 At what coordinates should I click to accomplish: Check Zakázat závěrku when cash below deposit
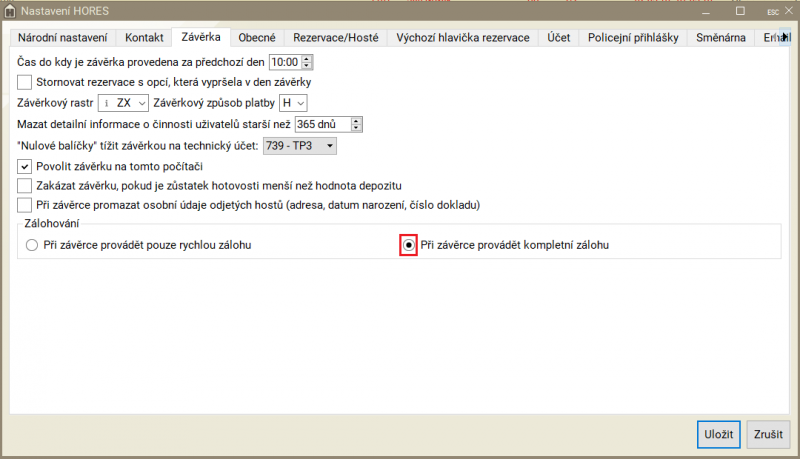pos(25,185)
